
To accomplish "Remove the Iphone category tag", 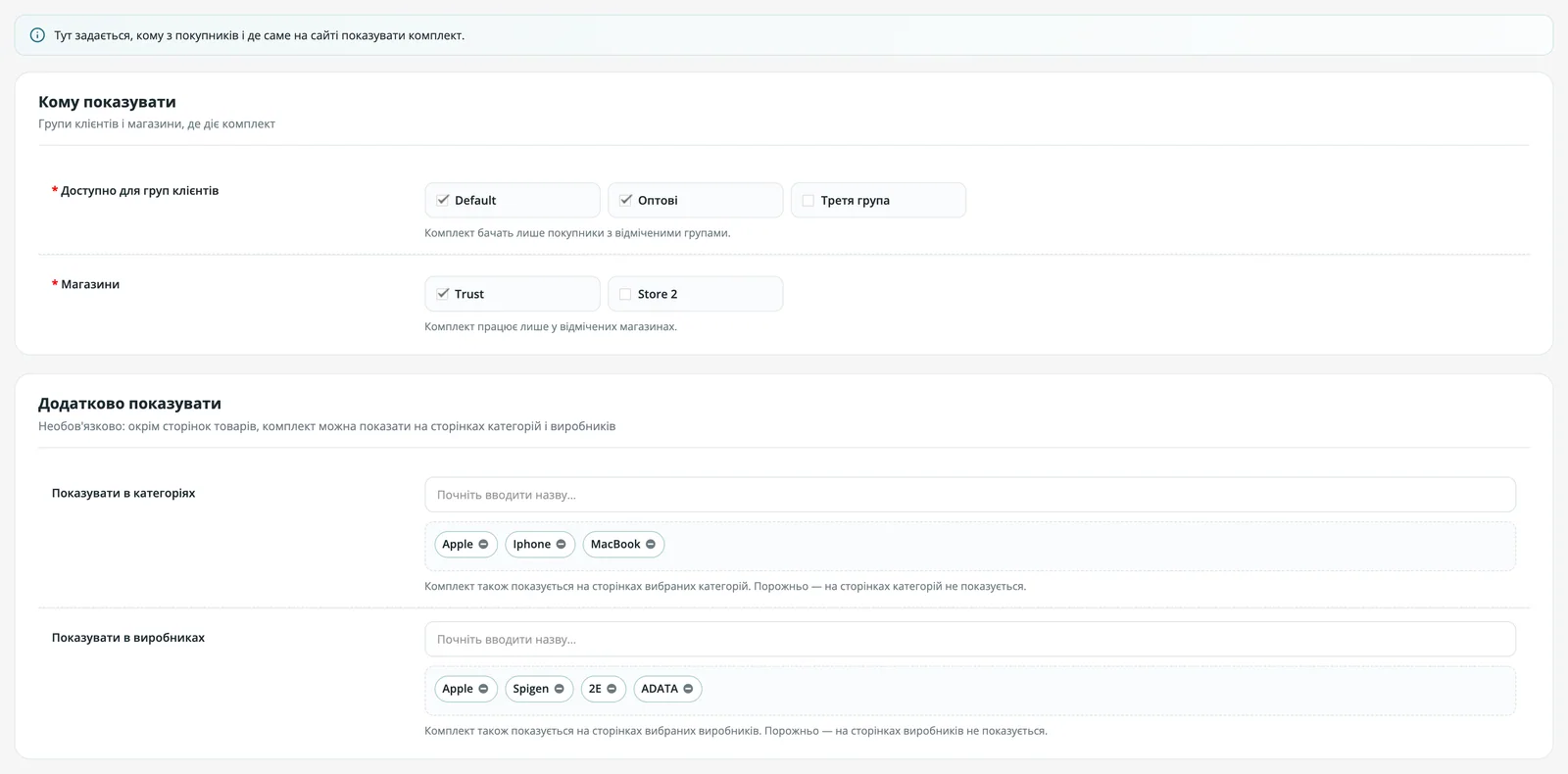I will tap(562, 545).
